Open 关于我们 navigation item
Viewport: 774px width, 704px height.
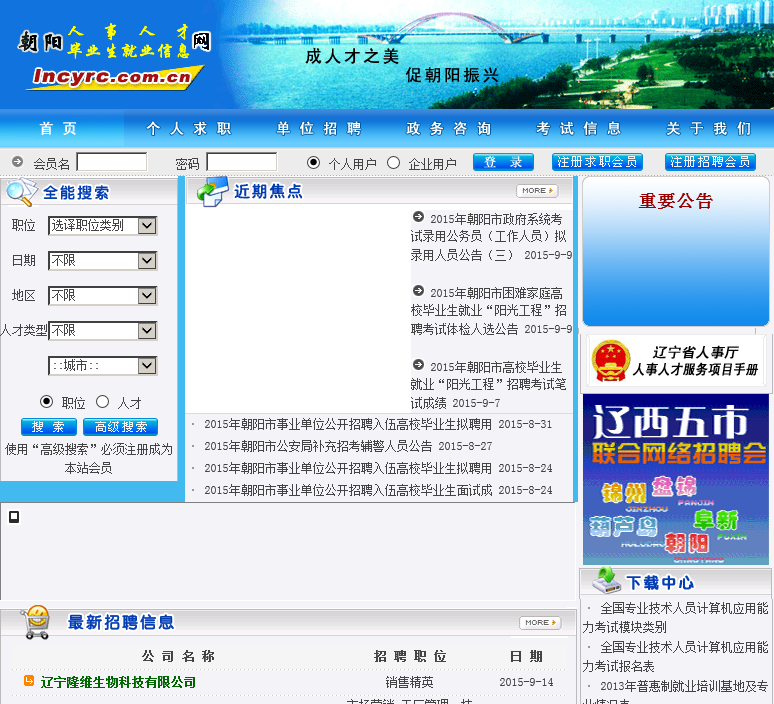pos(709,128)
